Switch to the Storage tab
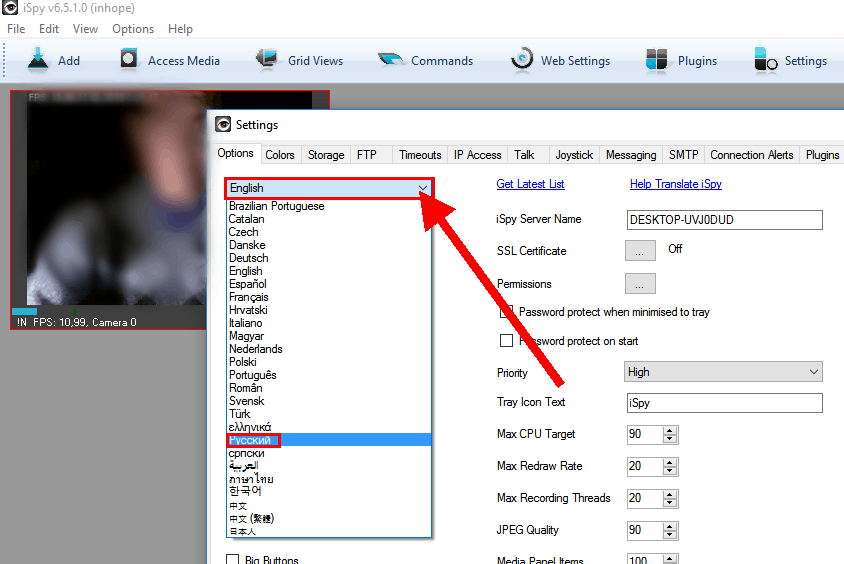844x564 pixels. [x=326, y=155]
